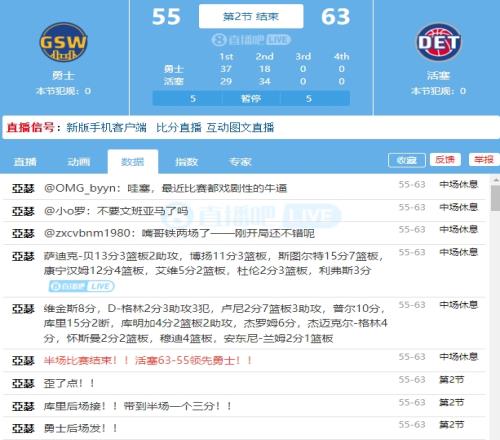The image size is (500, 440).
Task: Switch to the 专家 tab
Action: (240, 162)
